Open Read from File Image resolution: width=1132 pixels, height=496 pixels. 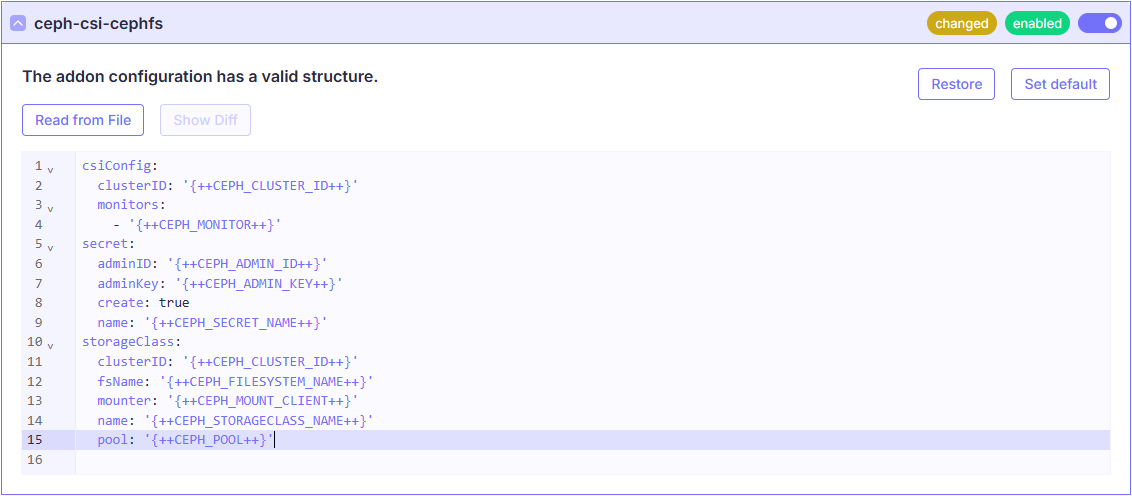[x=83, y=120]
